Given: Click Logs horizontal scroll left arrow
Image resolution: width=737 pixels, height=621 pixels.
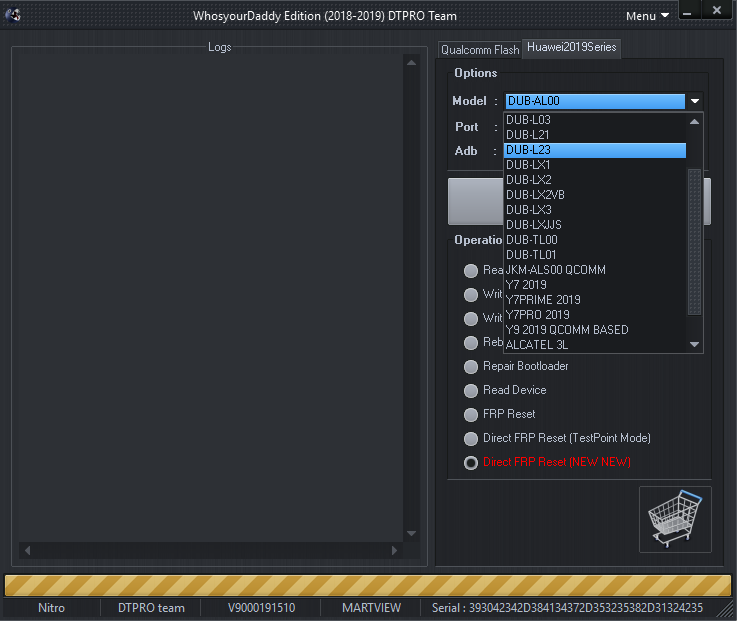Looking at the screenshot, I should pyautogui.click(x=27, y=550).
